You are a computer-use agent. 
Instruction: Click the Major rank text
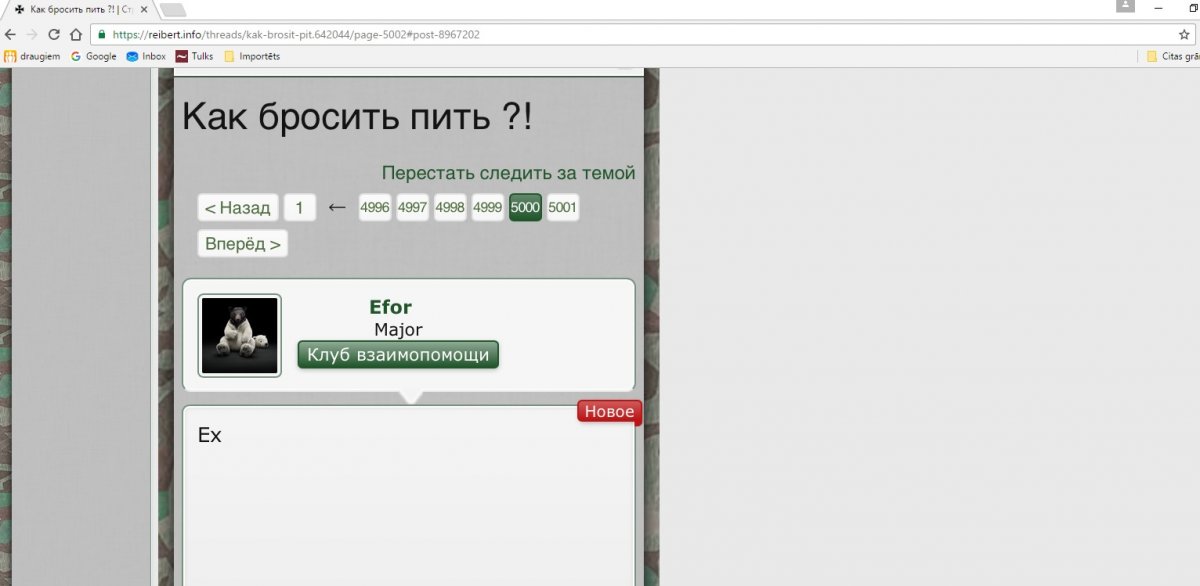click(398, 330)
